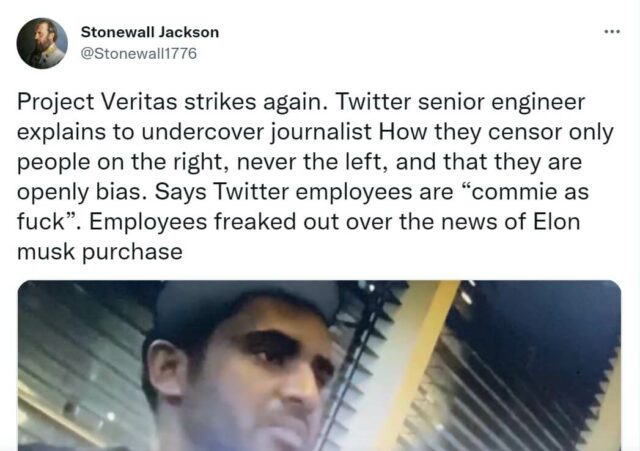Click the round profile avatar picture
Viewport: 640px width, 451px height.
click(x=42, y=43)
